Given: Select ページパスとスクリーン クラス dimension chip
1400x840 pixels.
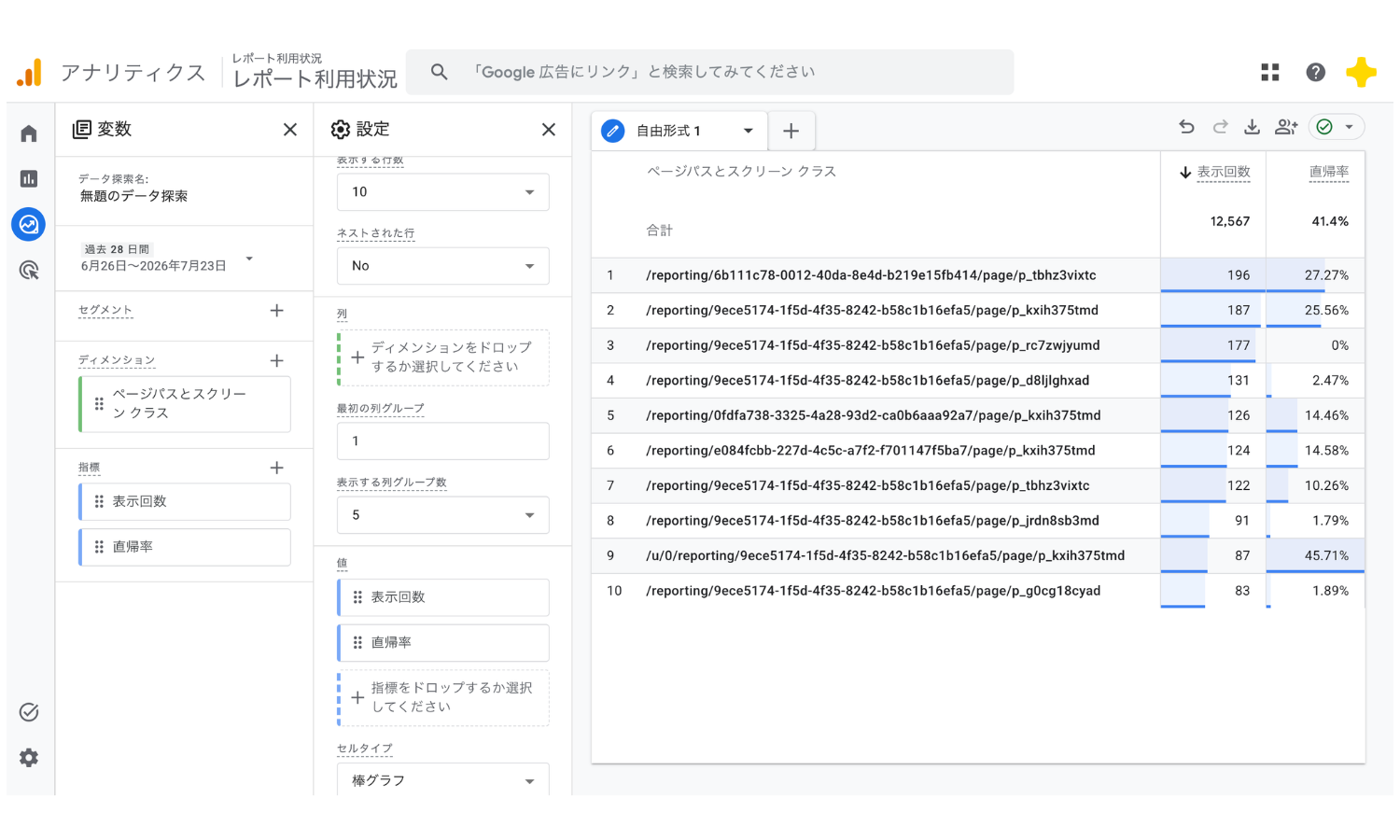Looking at the screenshot, I should click(x=185, y=404).
